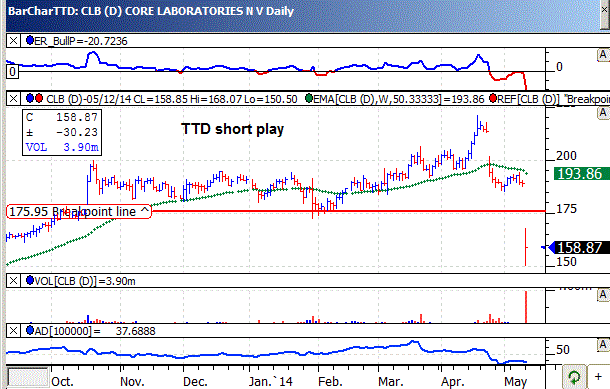The image size is (610, 389).
Task: Click the TTD short play annotation
Action: point(233,129)
